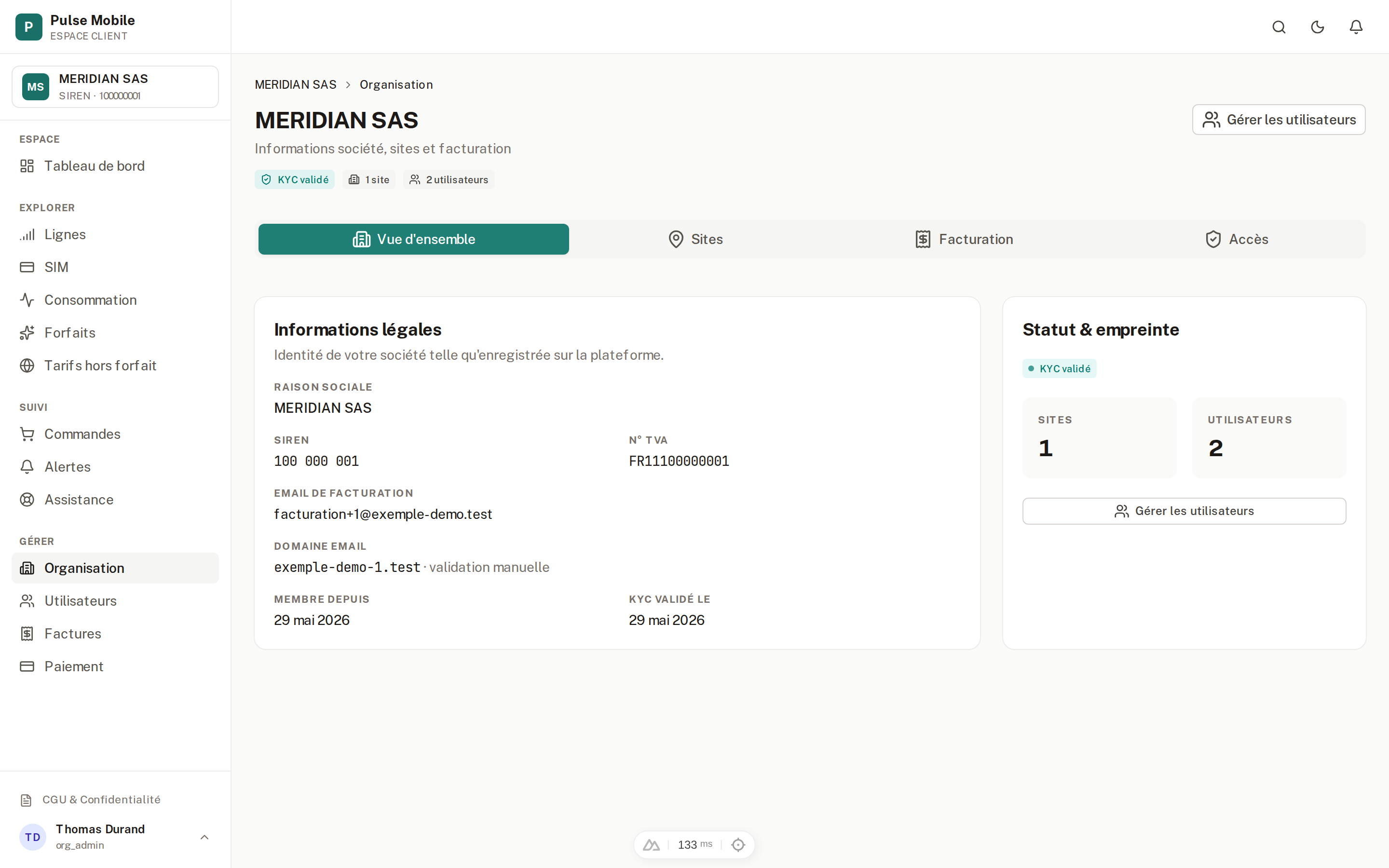The width and height of the screenshot is (1389, 868).
Task: Click the exemple-demo-1.test domain text
Action: 347,567
